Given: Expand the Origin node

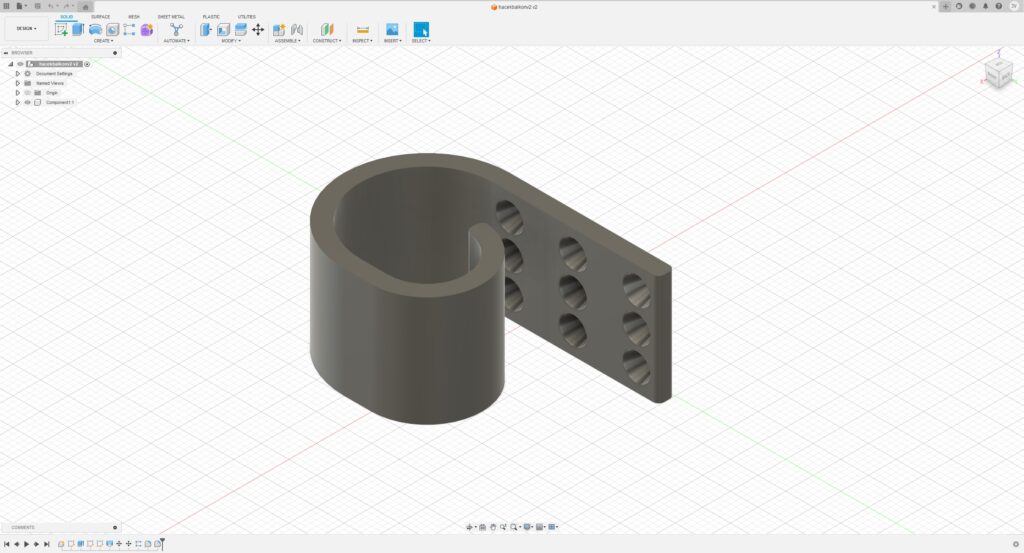Looking at the screenshot, I should [x=18, y=93].
